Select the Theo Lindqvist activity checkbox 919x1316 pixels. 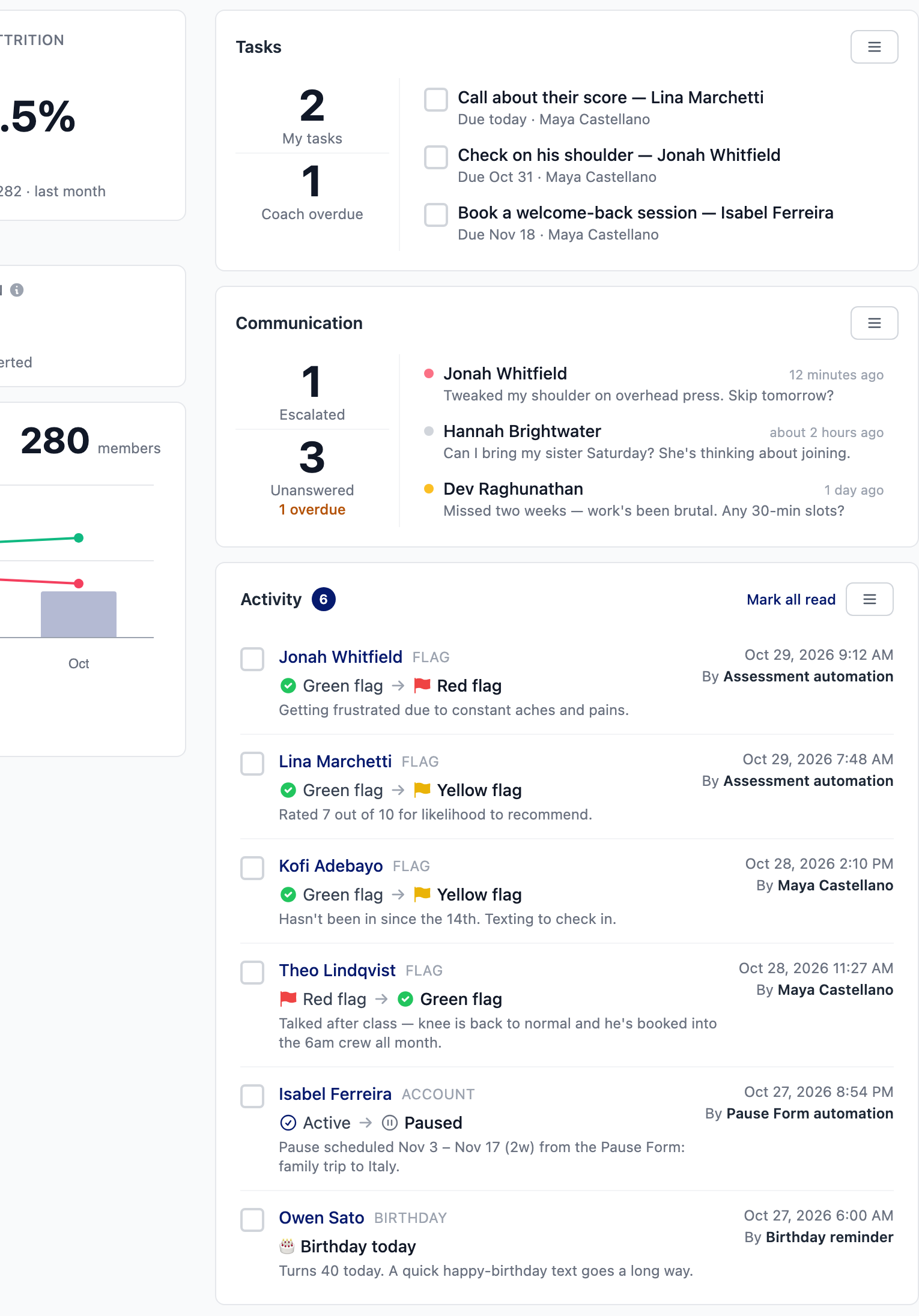point(252,973)
